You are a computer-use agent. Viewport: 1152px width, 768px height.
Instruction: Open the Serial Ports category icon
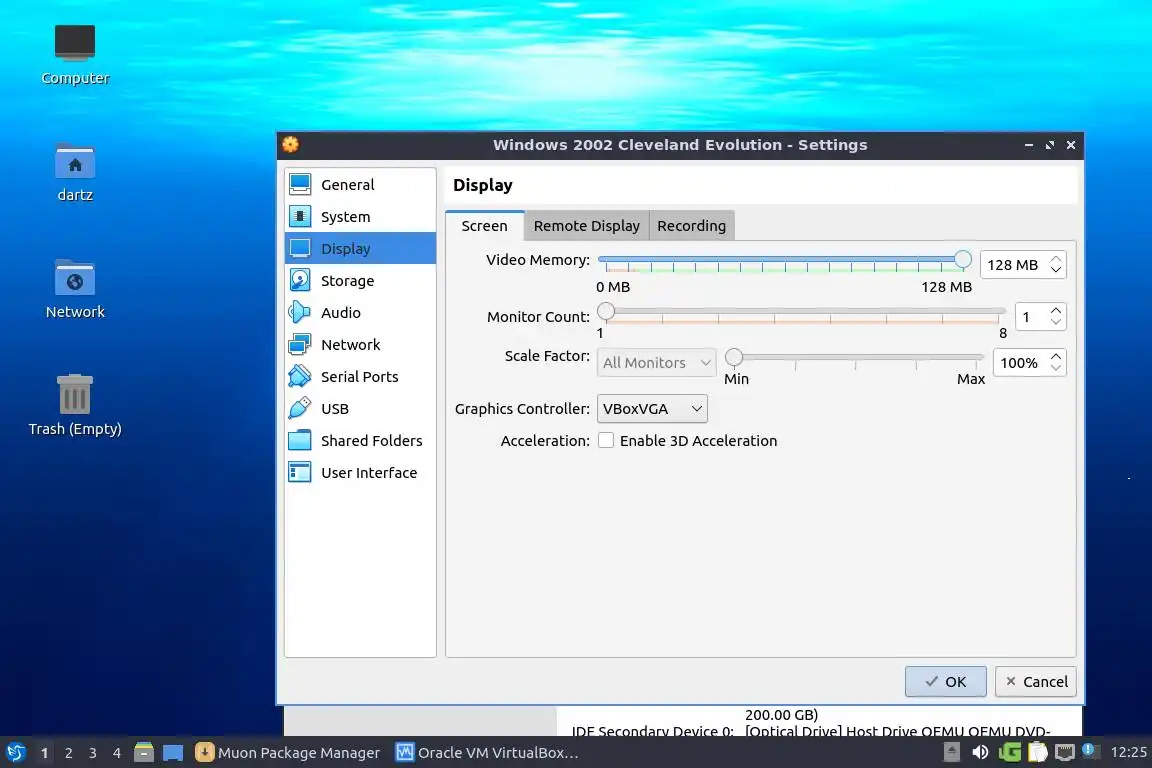tap(300, 376)
